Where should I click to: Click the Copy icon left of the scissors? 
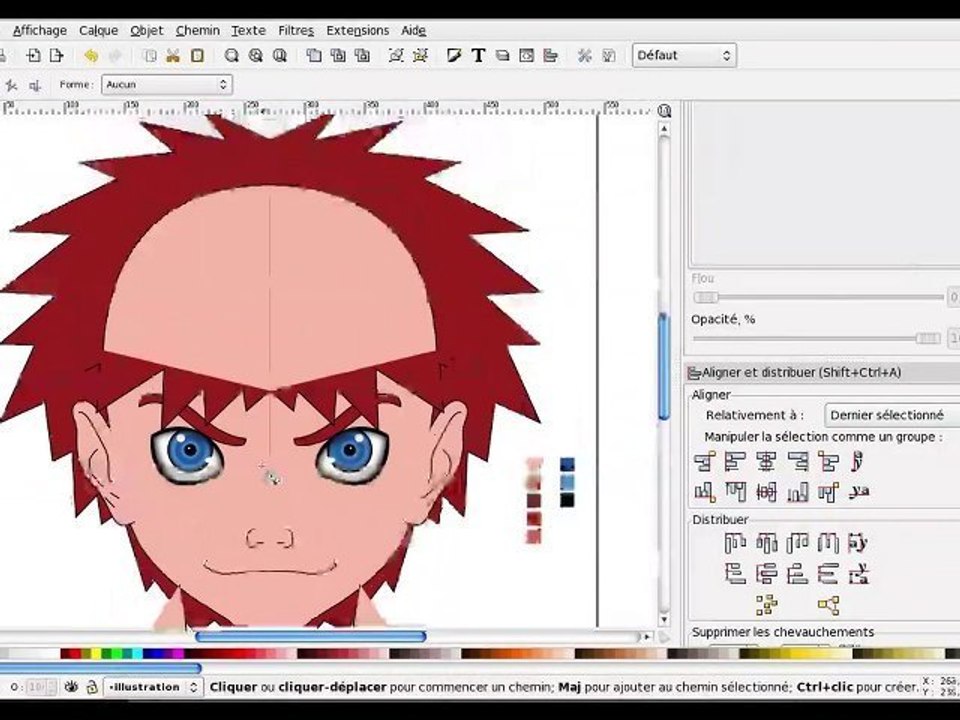pos(149,56)
